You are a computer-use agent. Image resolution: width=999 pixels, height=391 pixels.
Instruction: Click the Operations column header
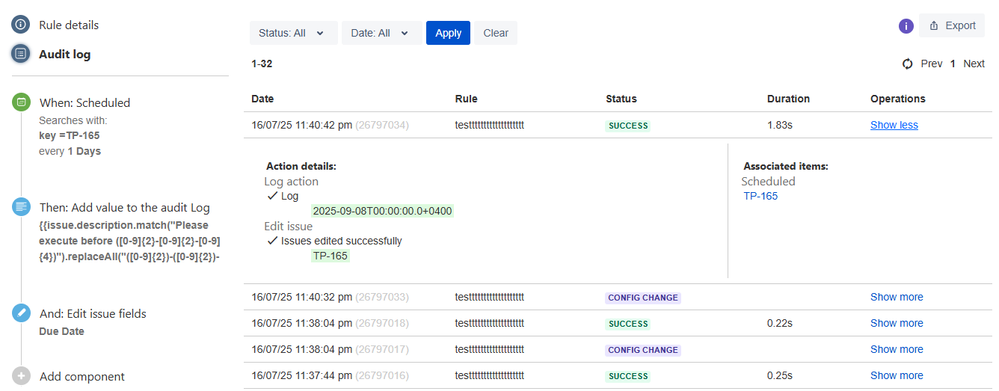(x=898, y=99)
